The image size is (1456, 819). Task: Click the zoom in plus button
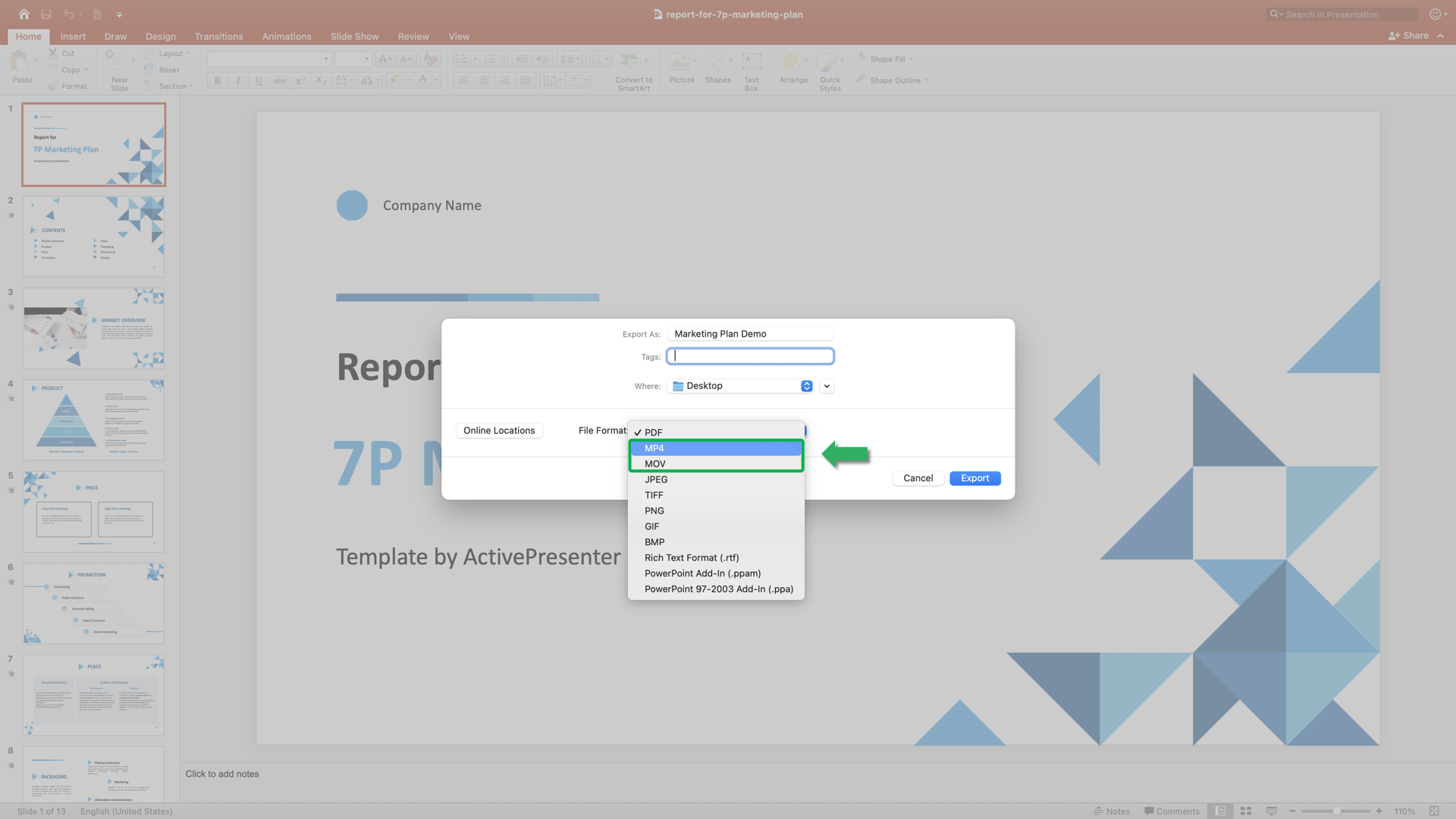pos(1379,811)
